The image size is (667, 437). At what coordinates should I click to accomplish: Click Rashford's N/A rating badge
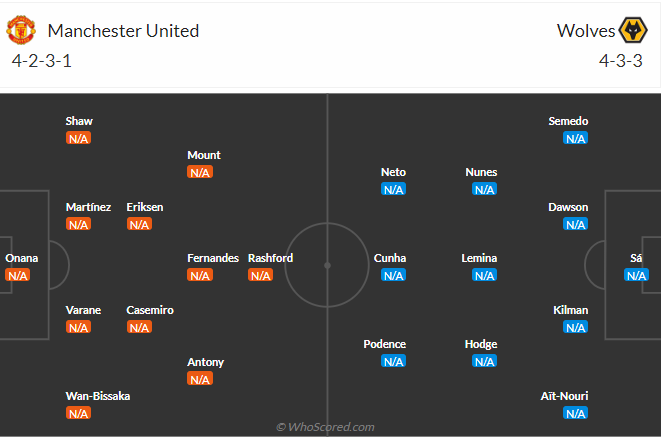(x=260, y=275)
